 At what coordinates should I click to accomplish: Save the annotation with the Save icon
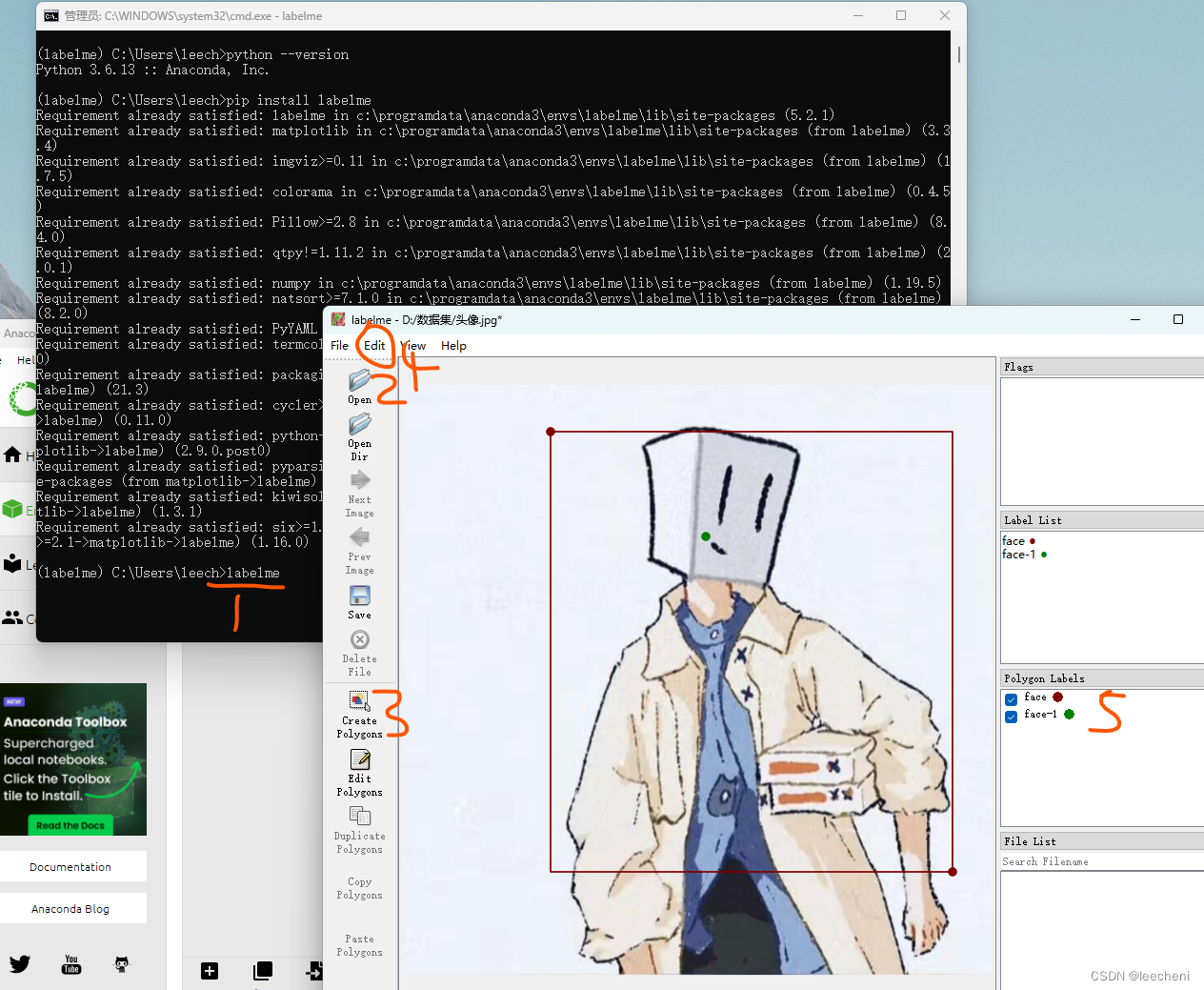359,596
